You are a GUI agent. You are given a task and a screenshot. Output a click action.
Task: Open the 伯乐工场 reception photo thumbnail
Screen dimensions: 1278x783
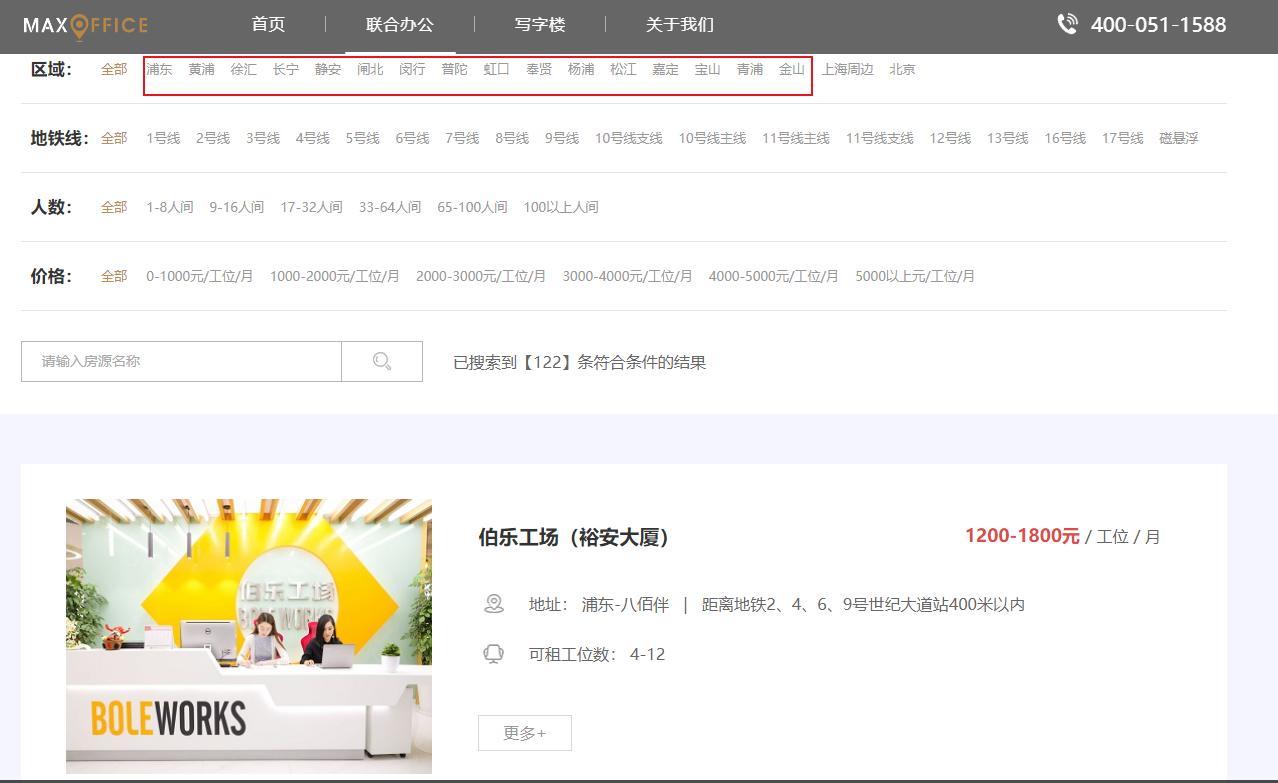point(249,636)
